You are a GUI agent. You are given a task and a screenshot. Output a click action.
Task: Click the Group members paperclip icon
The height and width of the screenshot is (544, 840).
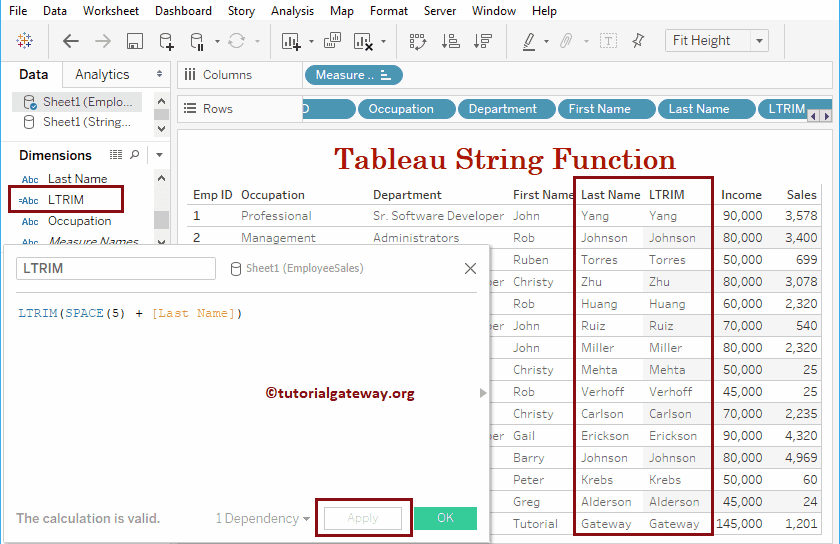(566, 41)
